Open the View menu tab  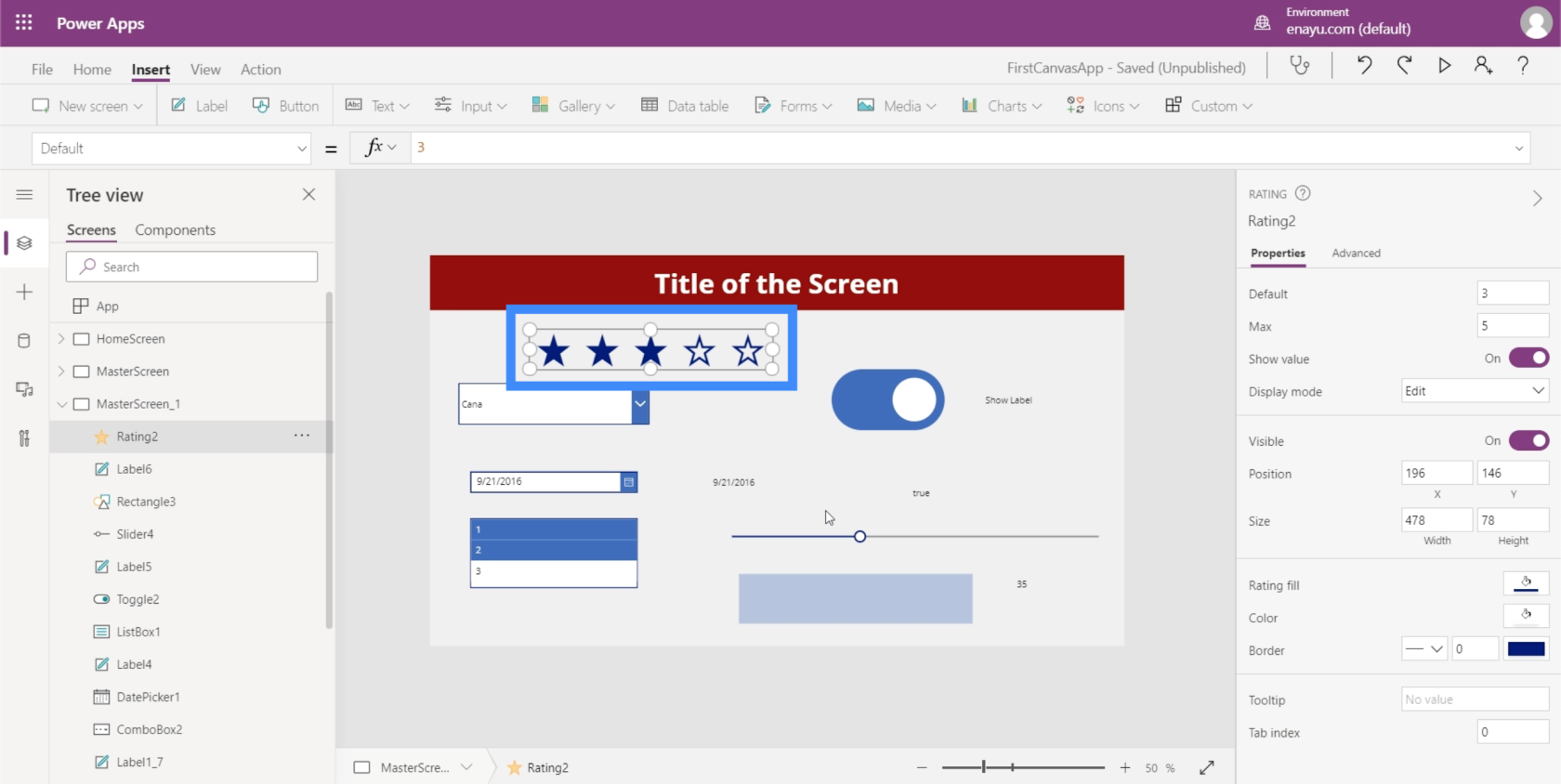click(x=205, y=70)
